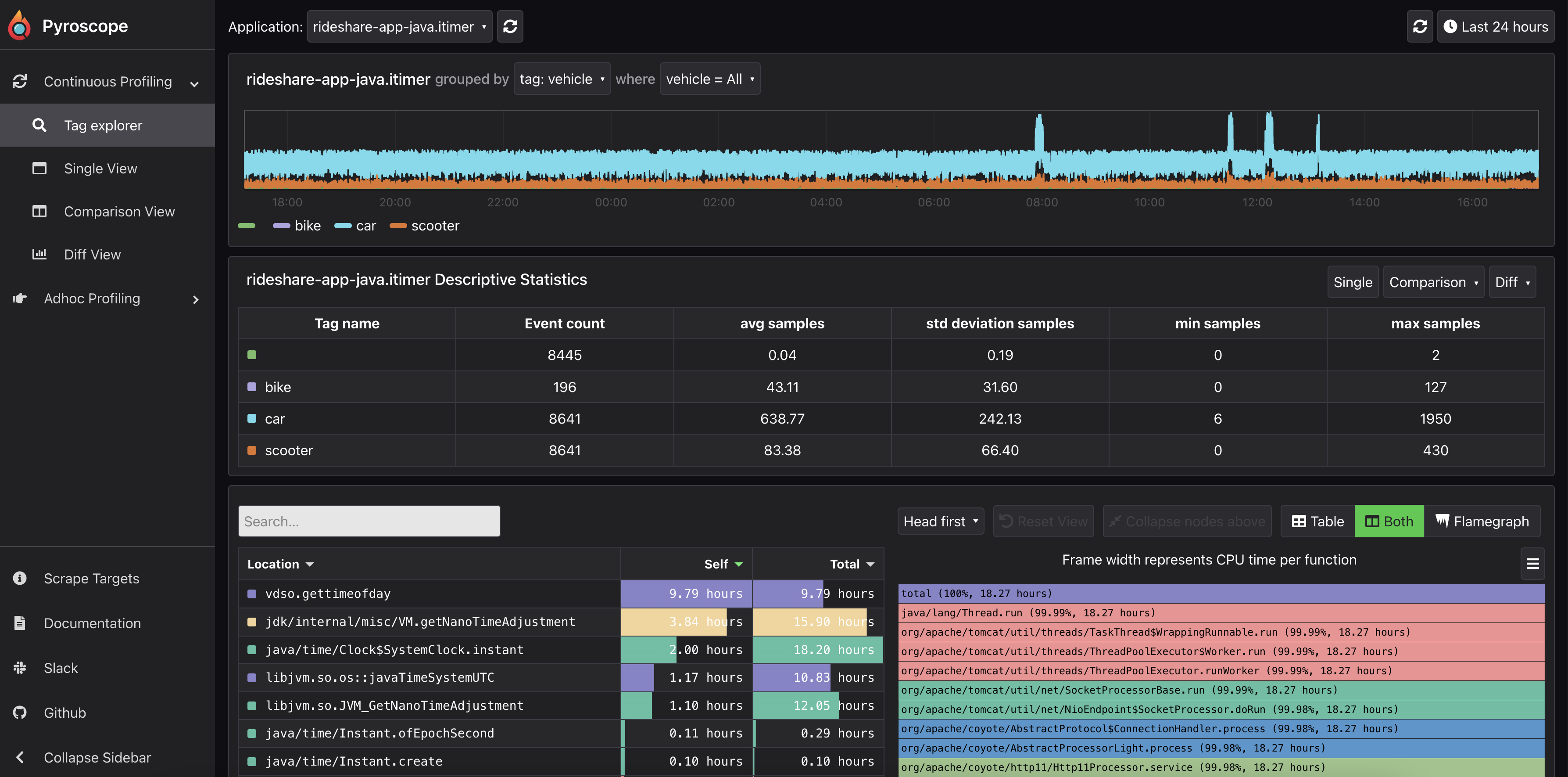Open the Github link icon
The image size is (1568, 777).
tap(20, 712)
